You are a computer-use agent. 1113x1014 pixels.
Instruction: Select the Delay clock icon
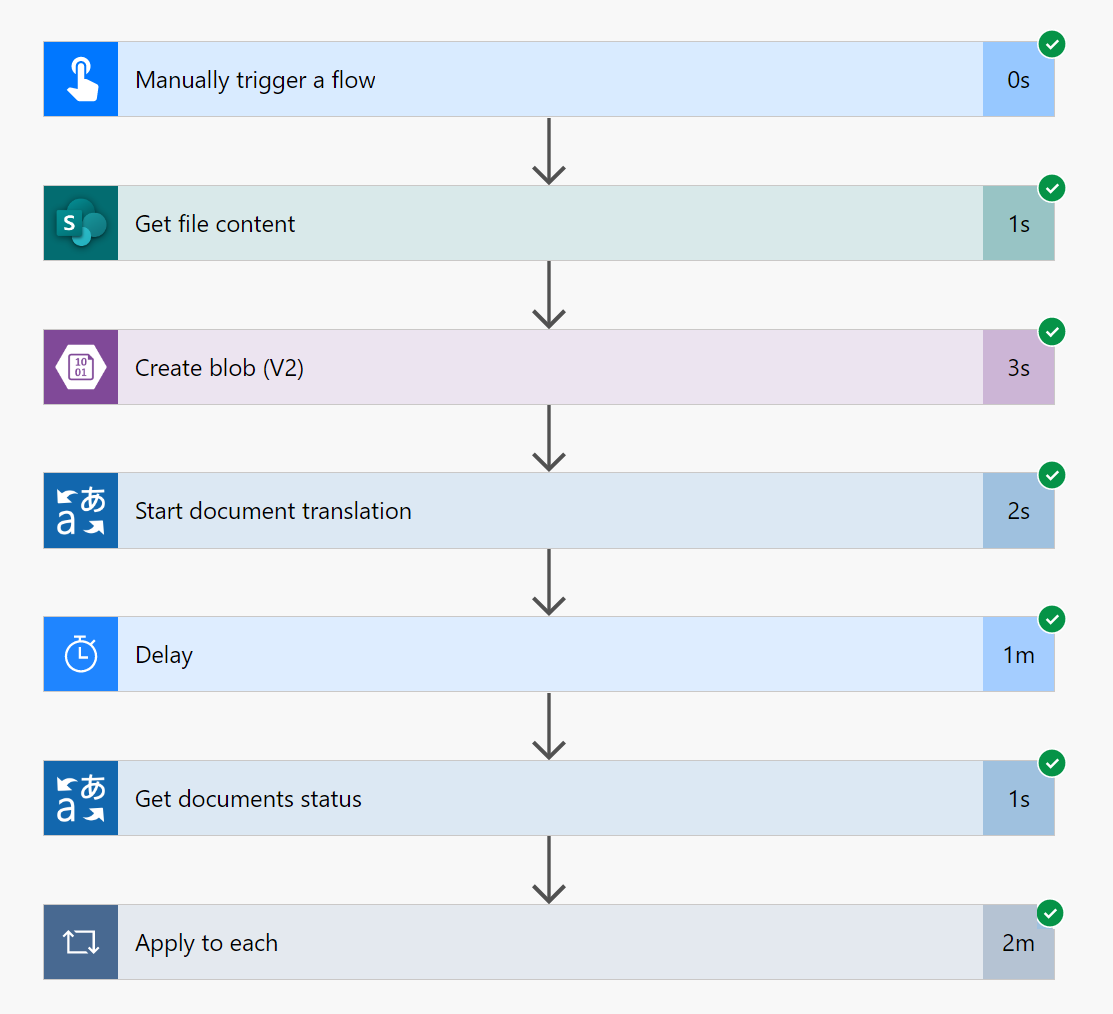coord(80,654)
